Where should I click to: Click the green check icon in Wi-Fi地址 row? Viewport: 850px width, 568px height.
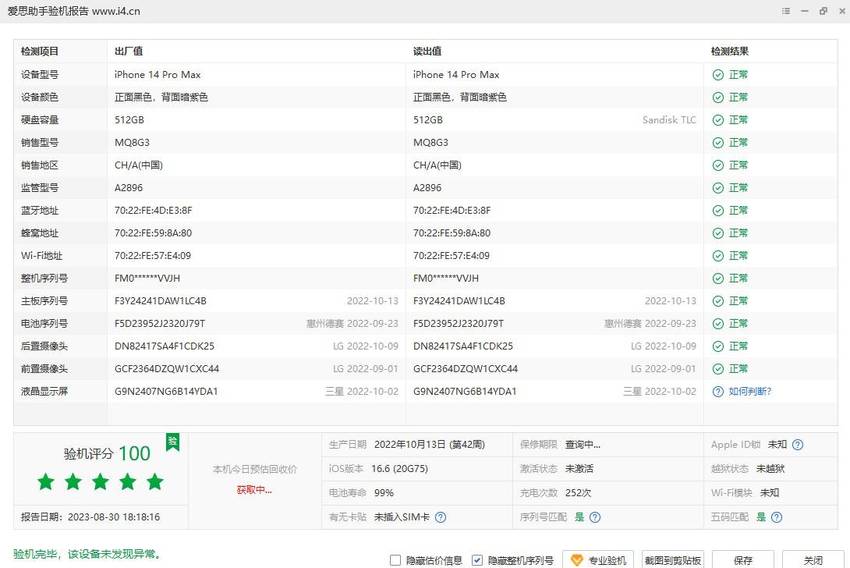(x=718, y=256)
